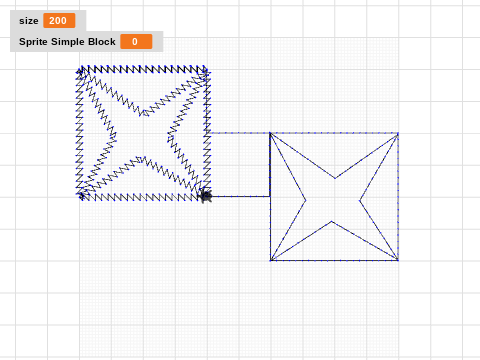Click top-right corner of the straight-line square
Image resolution: width=480 pixels, height=360 pixels.
coord(398,133)
